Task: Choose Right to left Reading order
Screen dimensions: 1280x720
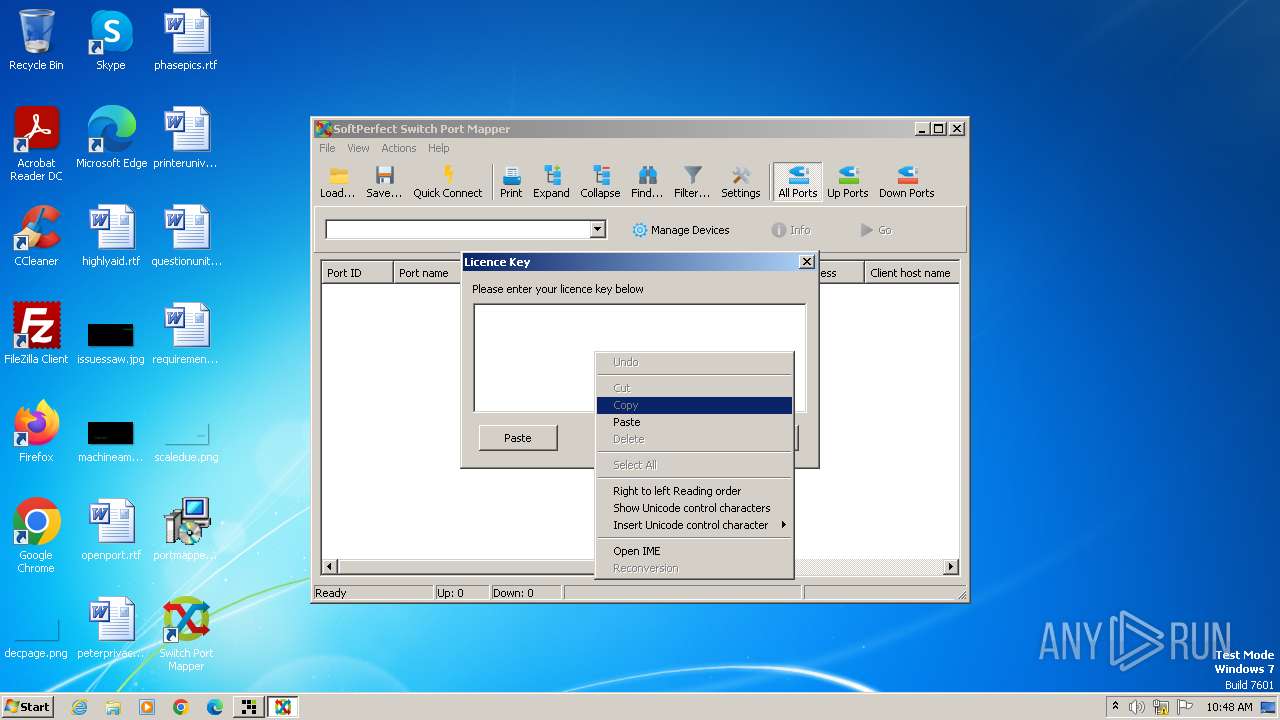Action: [x=694, y=491]
